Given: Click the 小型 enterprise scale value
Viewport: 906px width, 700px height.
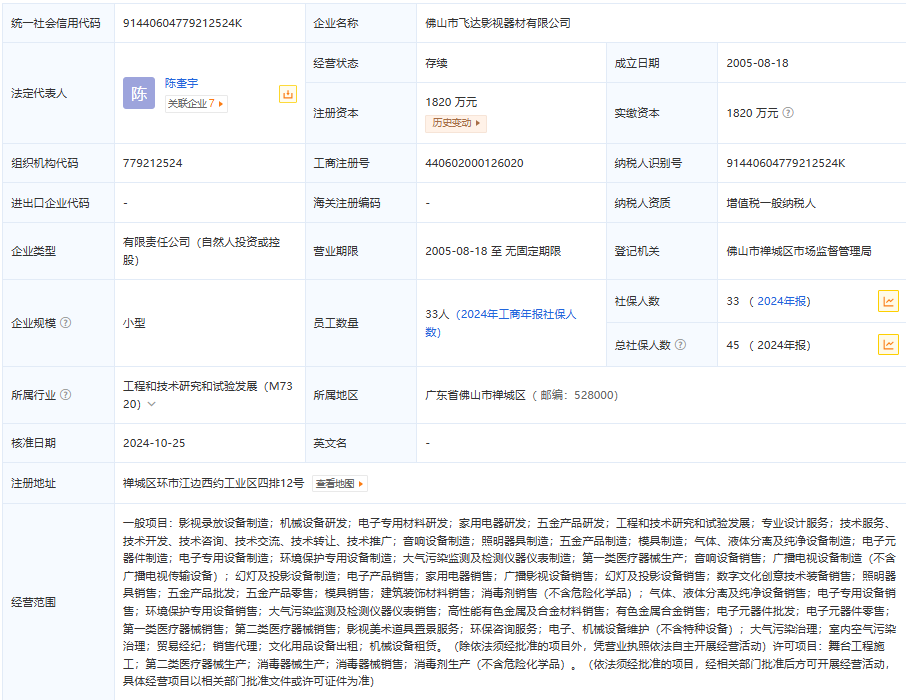Looking at the screenshot, I should pyautogui.click(x=134, y=323).
